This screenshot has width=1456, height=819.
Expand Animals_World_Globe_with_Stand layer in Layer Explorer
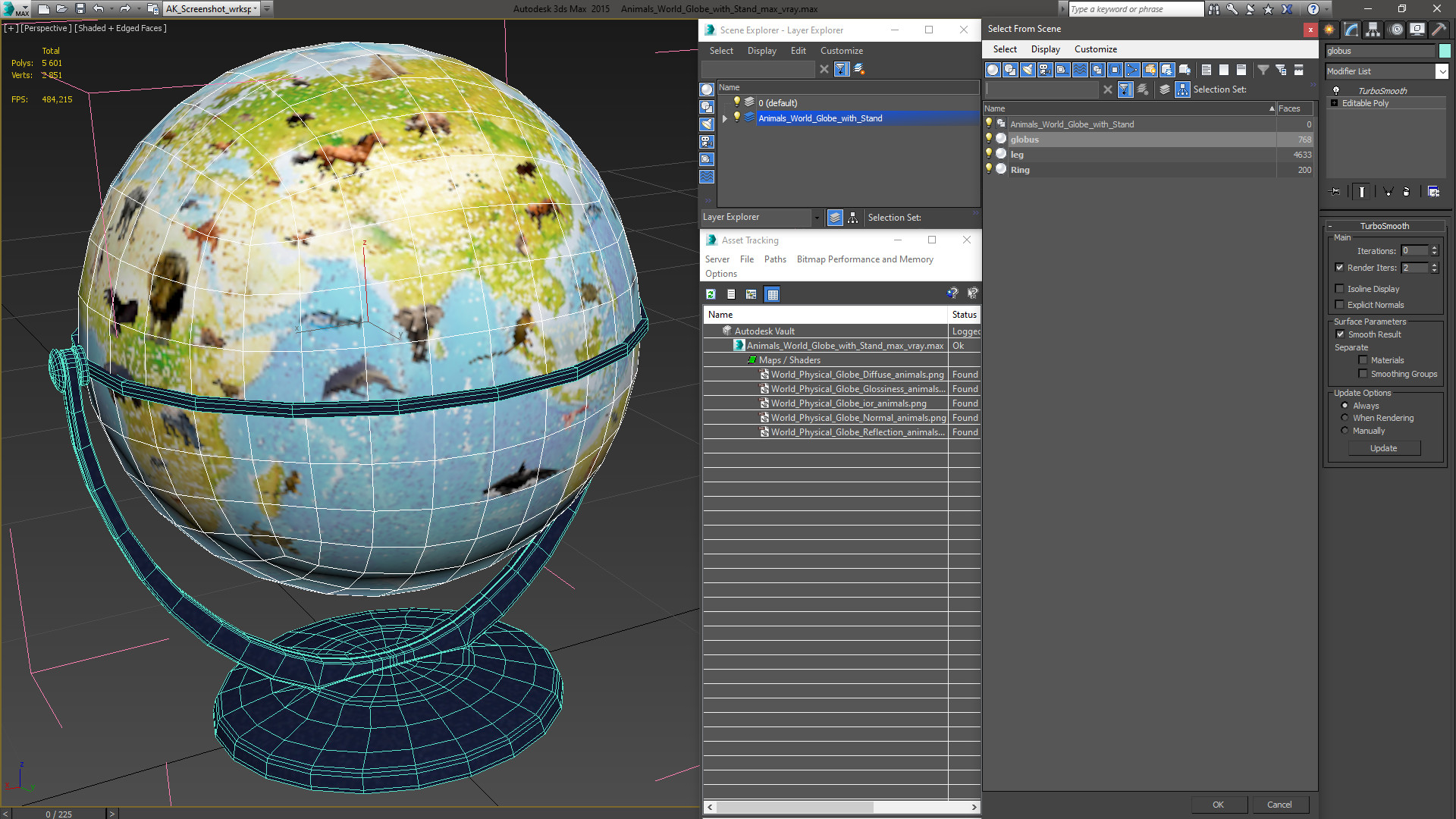pos(724,118)
